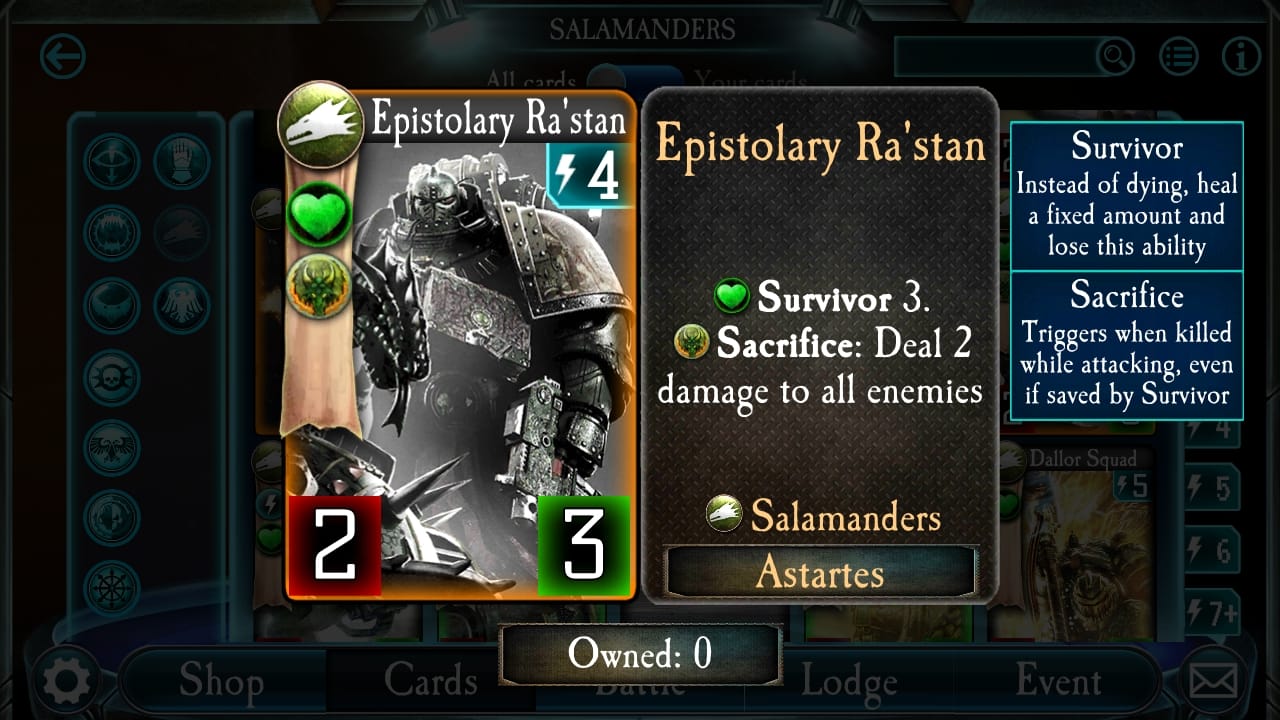Click the Astartes trait button
1280x720 pixels.
820,572
